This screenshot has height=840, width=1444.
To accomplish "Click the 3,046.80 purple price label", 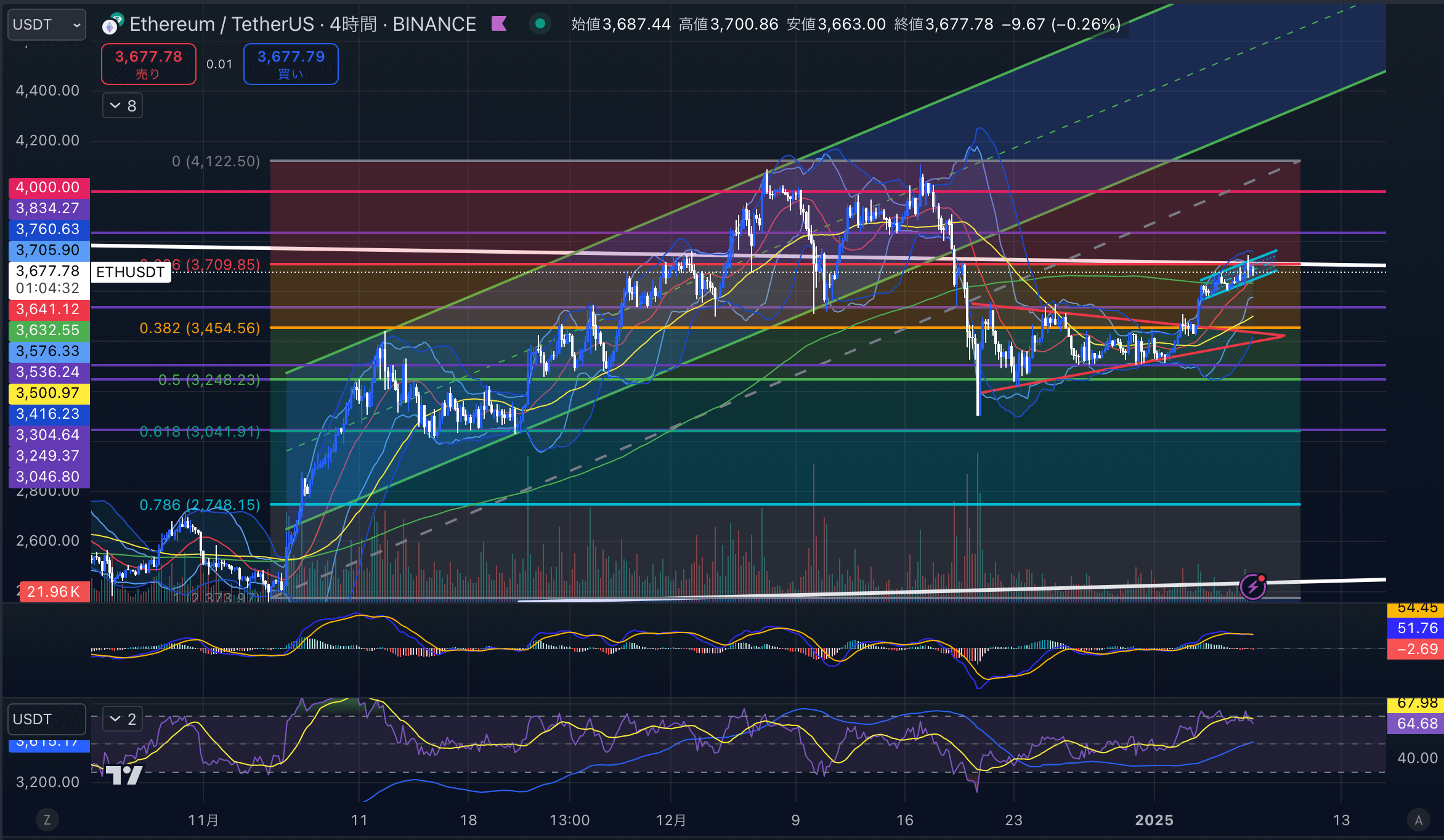I will pos(49,477).
